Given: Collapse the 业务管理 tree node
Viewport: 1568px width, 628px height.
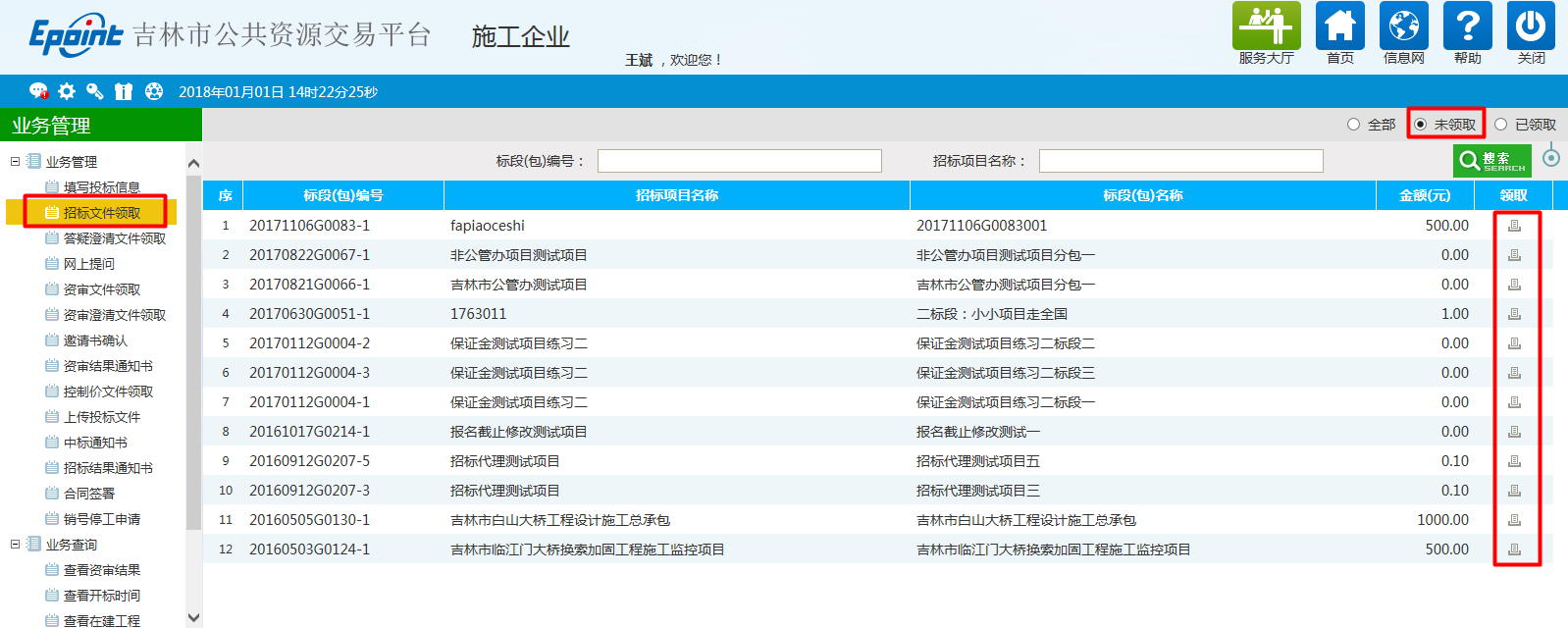Looking at the screenshot, I should click(15, 161).
